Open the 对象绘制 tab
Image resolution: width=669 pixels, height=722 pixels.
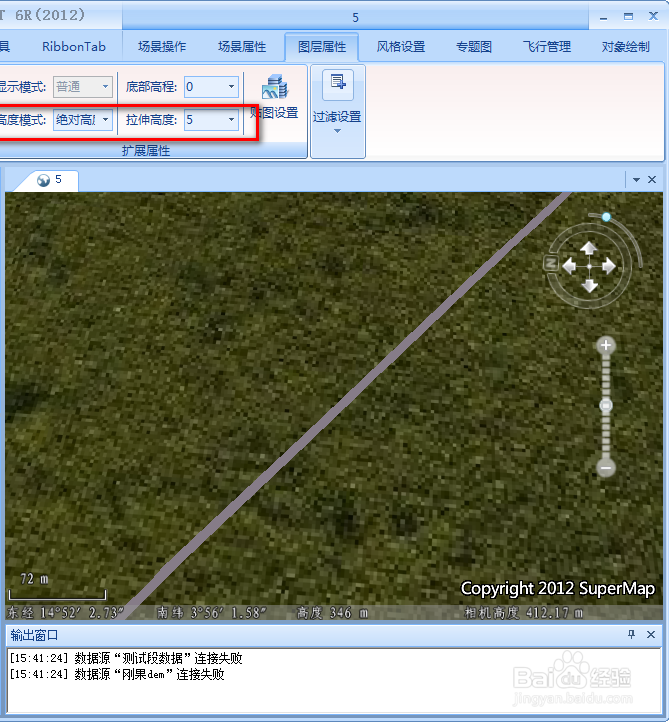pos(626,47)
